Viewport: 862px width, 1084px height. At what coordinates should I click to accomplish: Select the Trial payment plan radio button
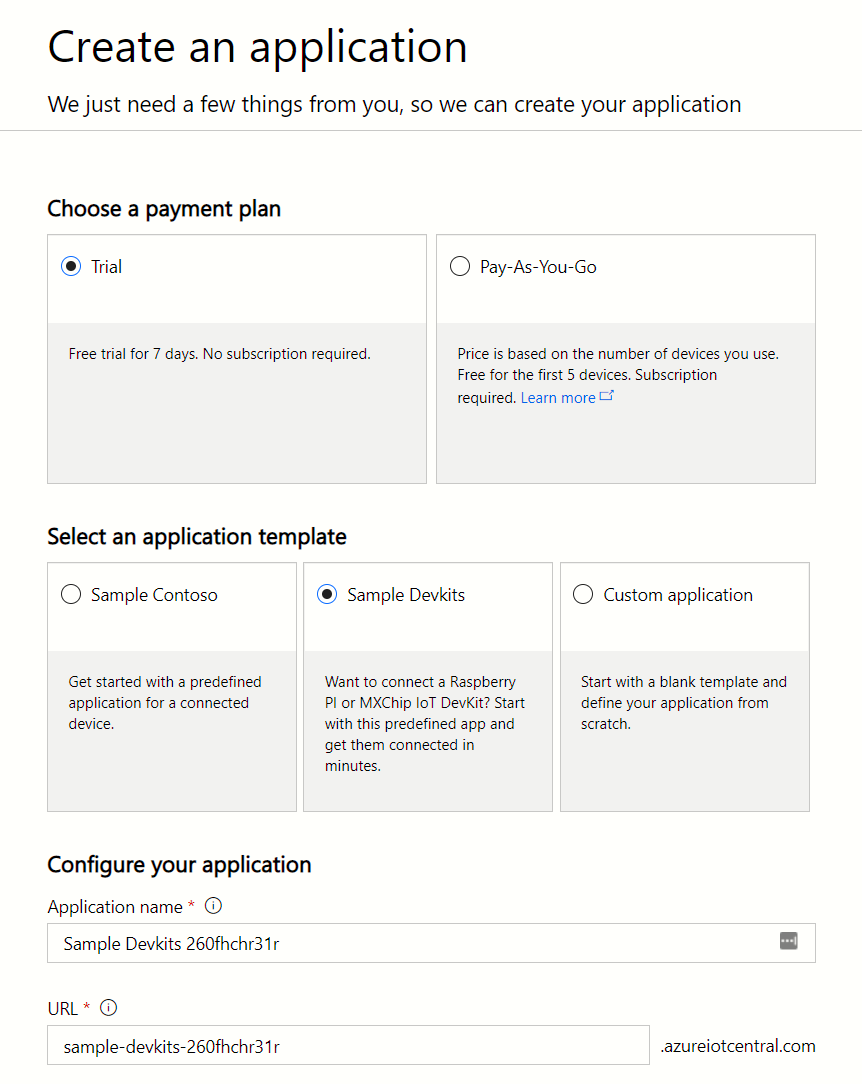tap(70, 266)
